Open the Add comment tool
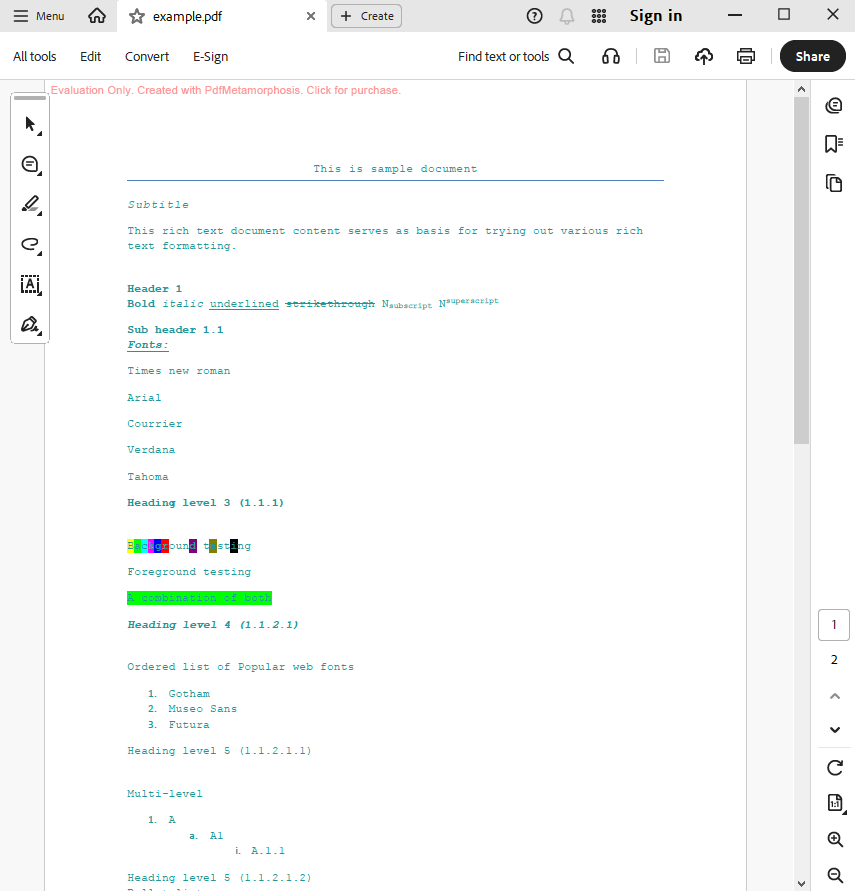 click(x=30, y=164)
